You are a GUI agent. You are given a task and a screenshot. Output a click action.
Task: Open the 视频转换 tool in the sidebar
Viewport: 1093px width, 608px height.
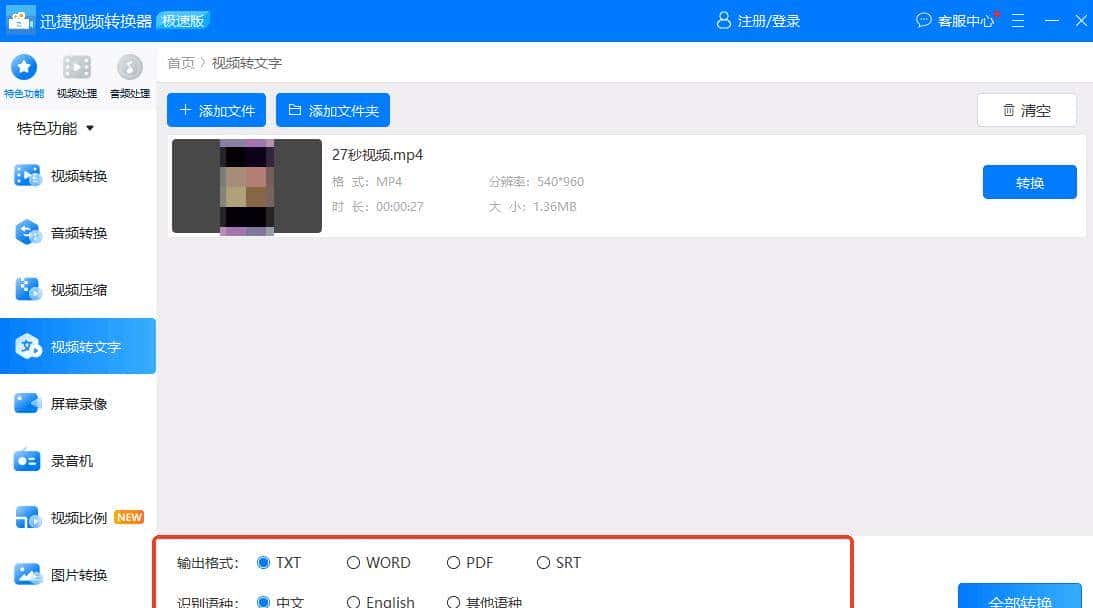(x=79, y=175)
